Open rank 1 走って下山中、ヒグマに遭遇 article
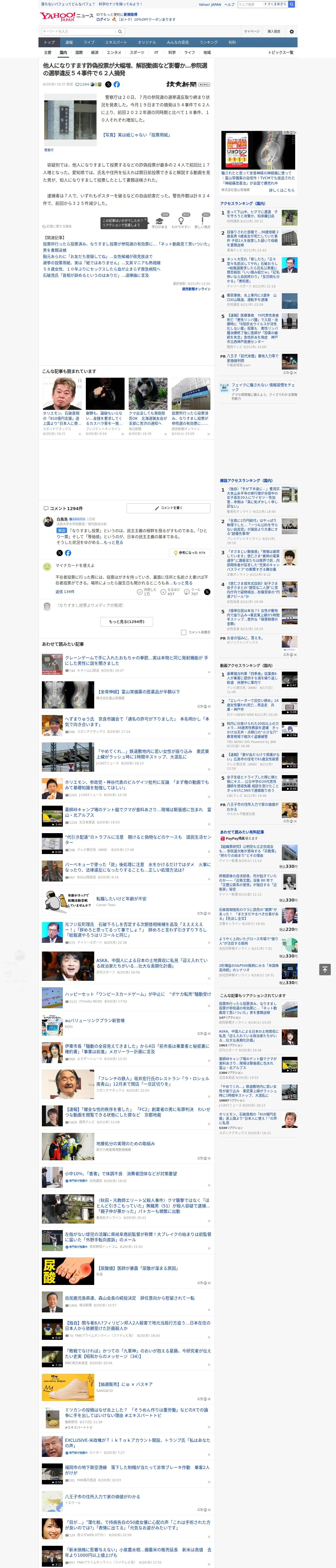 tap(253, 215)
